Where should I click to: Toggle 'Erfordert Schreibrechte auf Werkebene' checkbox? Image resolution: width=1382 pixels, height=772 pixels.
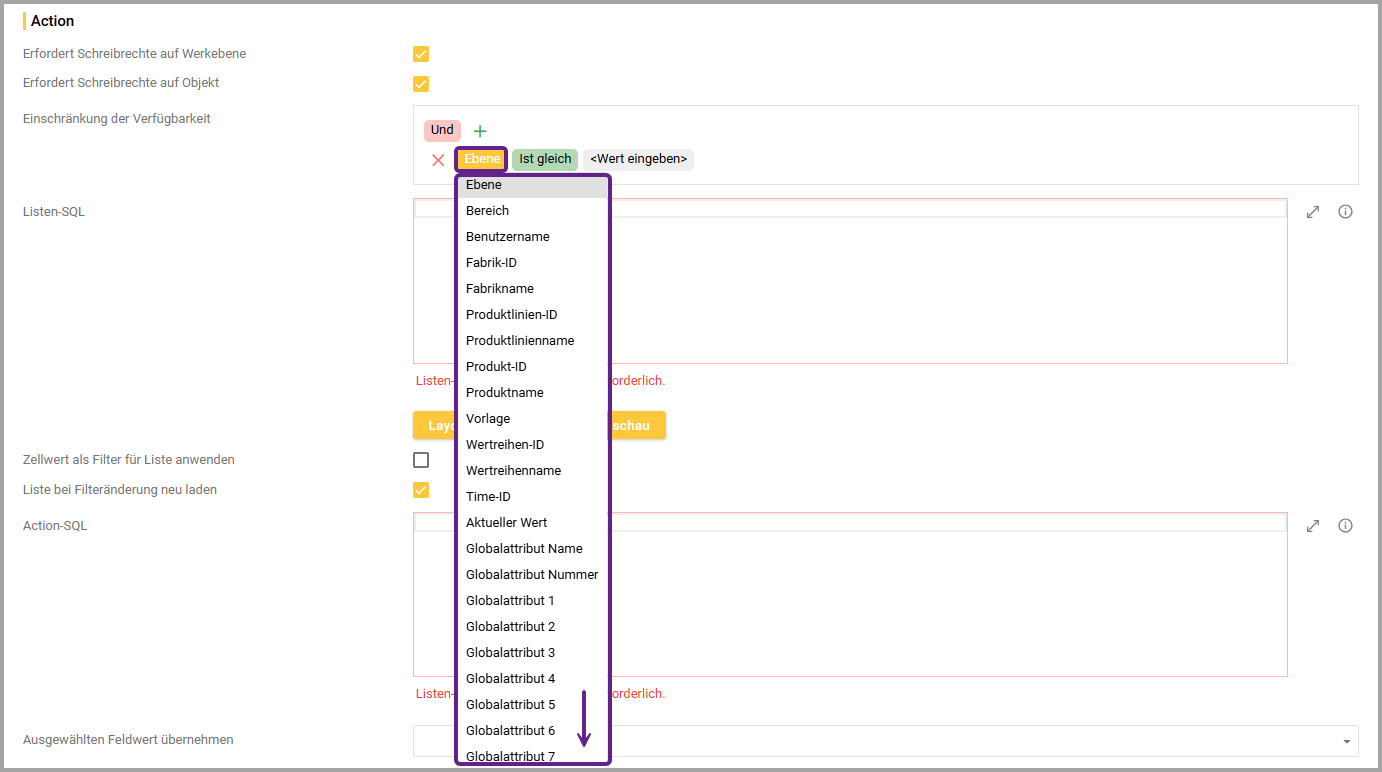coord(421,54)
